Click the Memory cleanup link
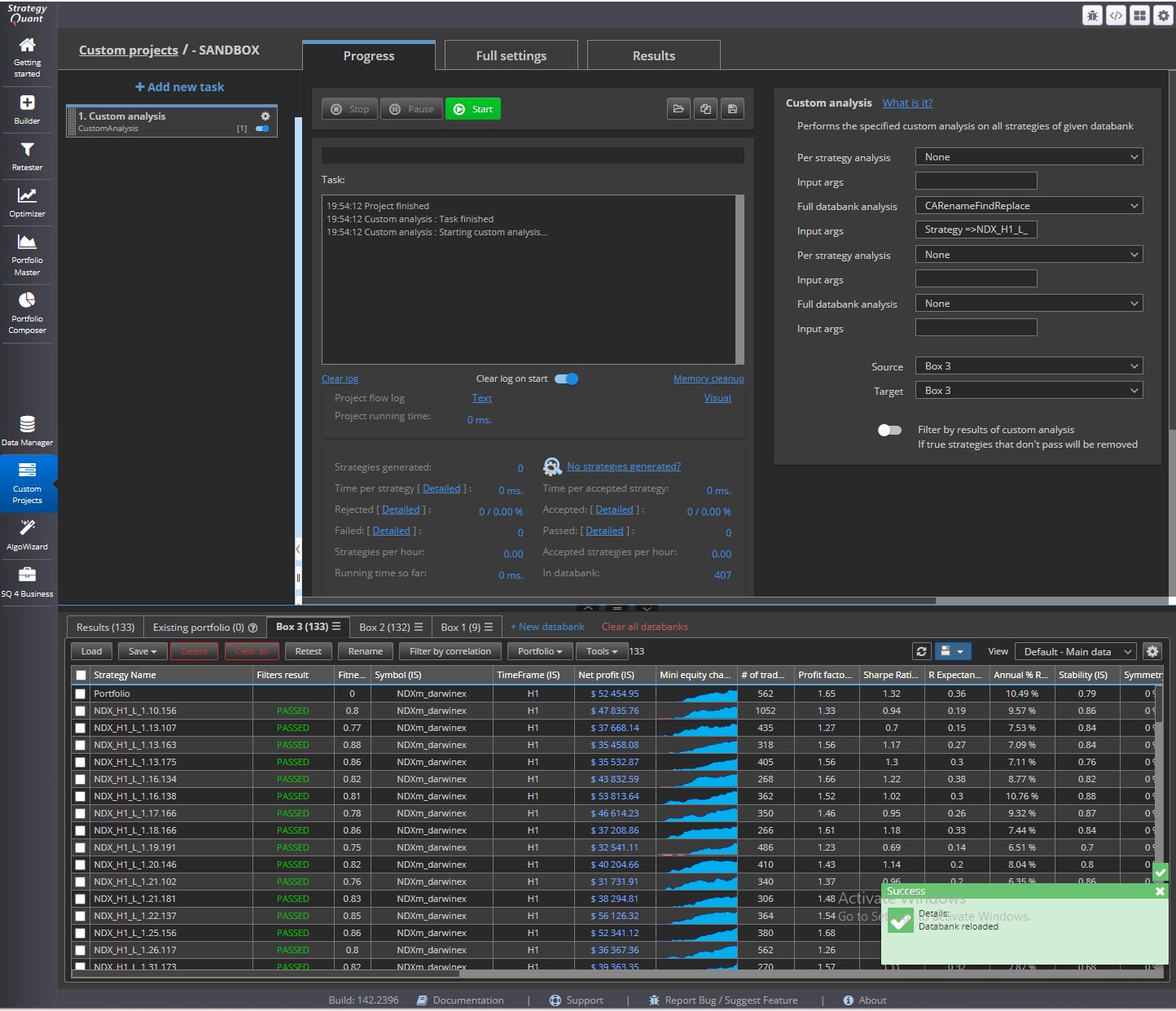The image size is (1176, 1011). (x=709, y=379)
